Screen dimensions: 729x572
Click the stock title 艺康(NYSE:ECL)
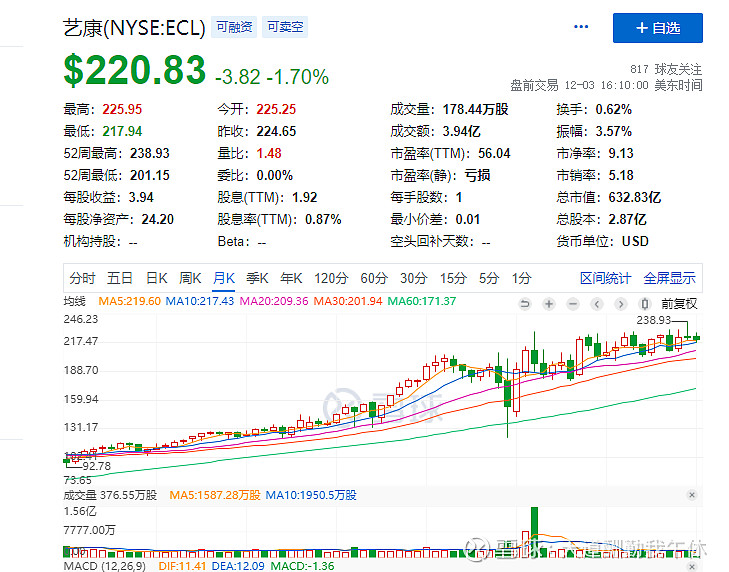[134, 28]
